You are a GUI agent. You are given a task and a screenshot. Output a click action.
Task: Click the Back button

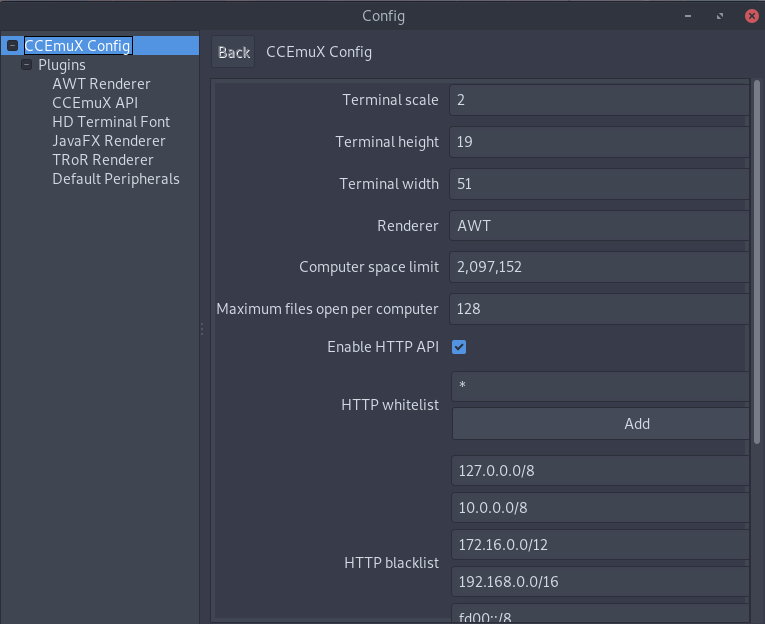tap(234, 52)
